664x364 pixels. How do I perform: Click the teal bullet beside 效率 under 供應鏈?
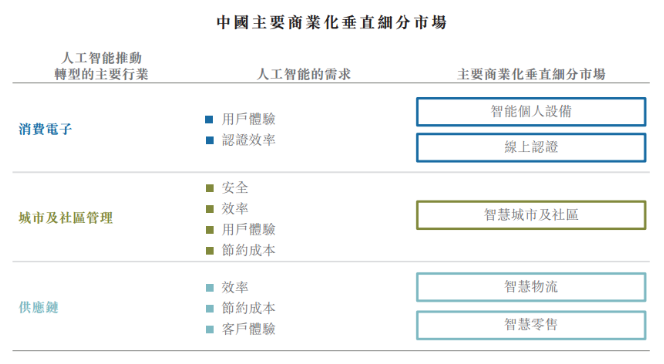point(210,288)
